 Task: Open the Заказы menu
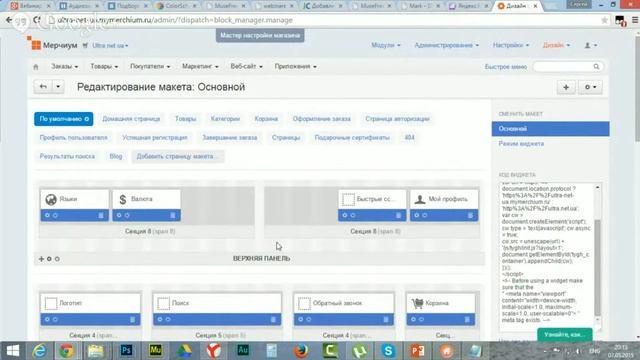64,66
